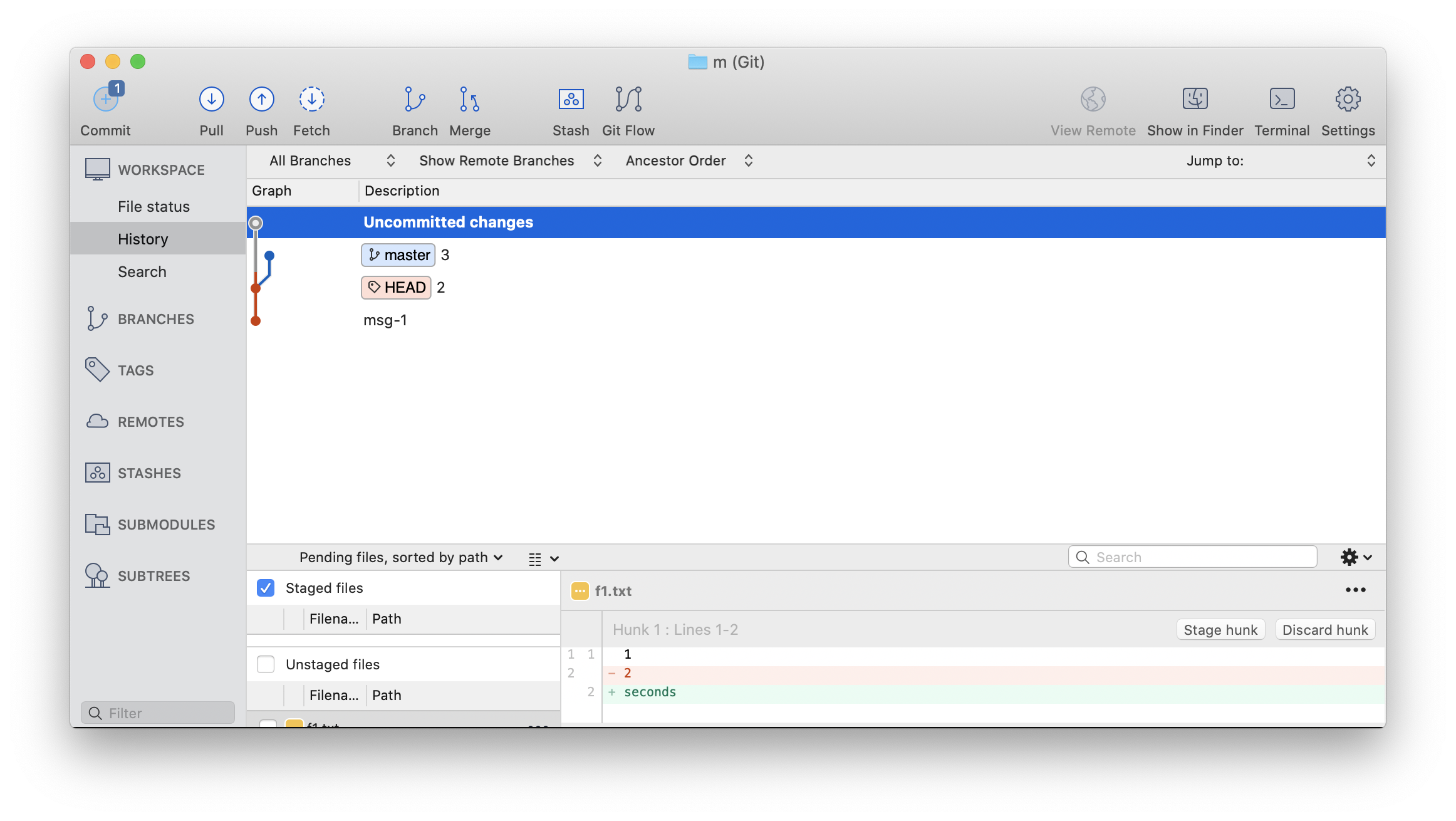The image size is (1456, 821).
Task: Select File status in the sidebar
Action: pos(153,207)
